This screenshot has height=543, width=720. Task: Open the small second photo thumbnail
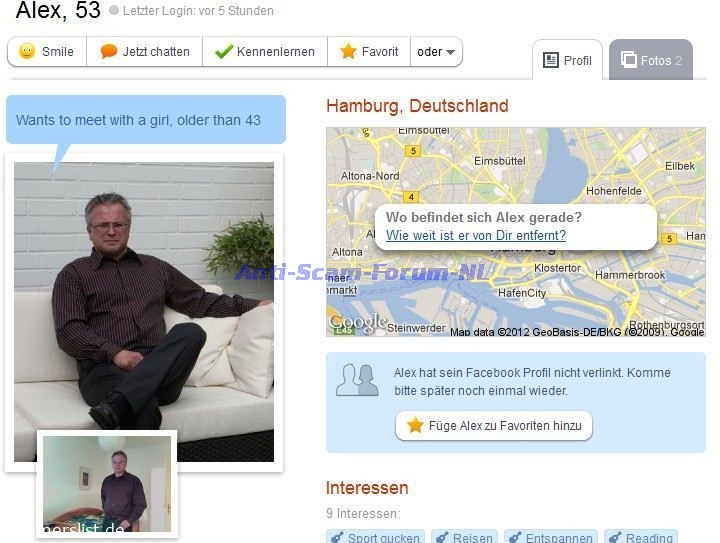107,484
